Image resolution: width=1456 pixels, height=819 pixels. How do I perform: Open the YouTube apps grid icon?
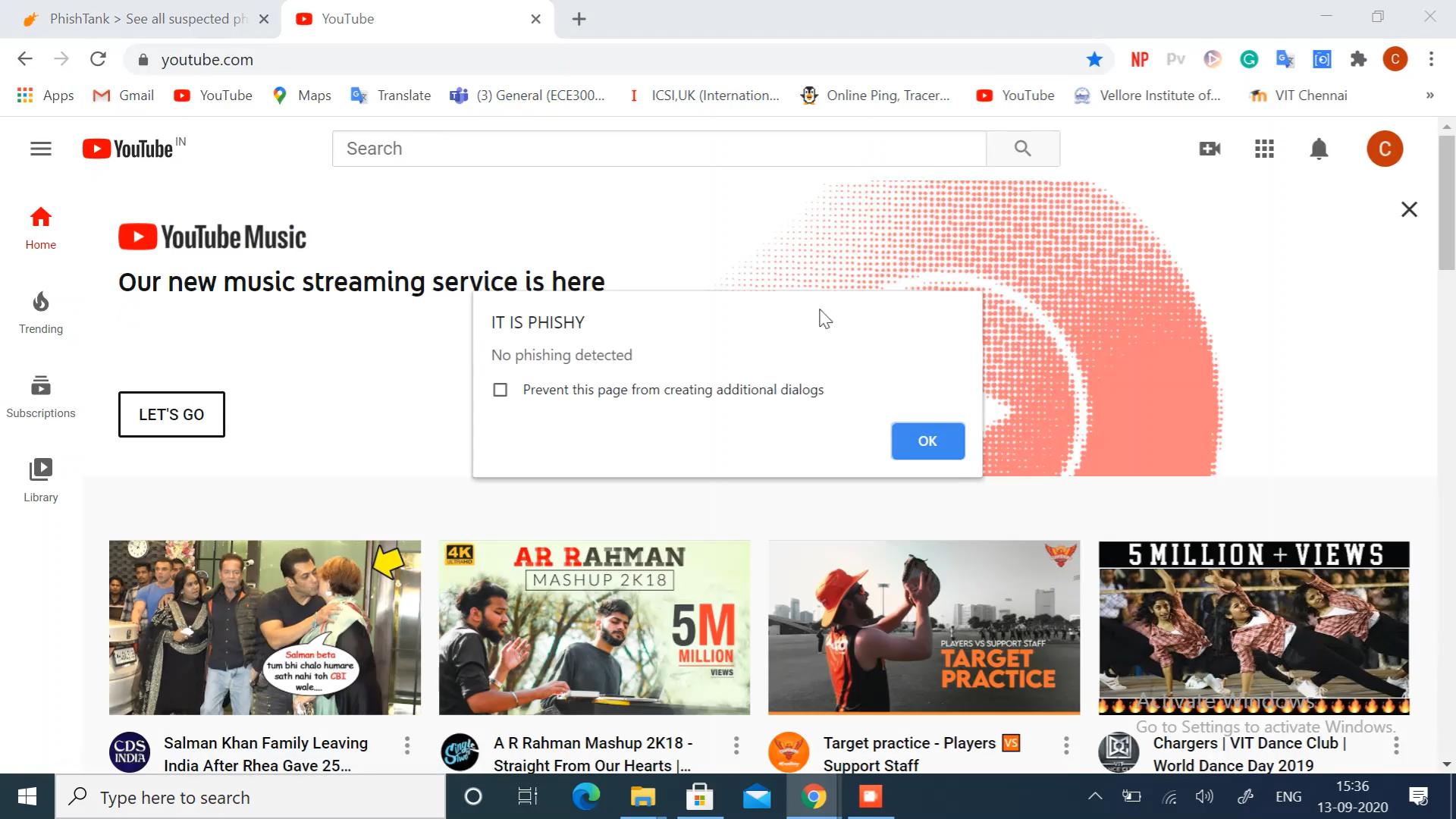[1264, 149]
